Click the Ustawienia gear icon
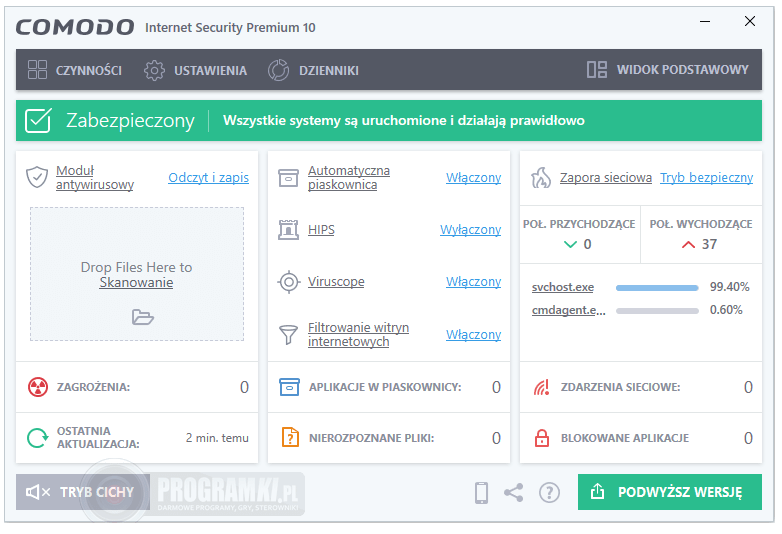This screenshot has height=534, width=782. tap(154, 70)
